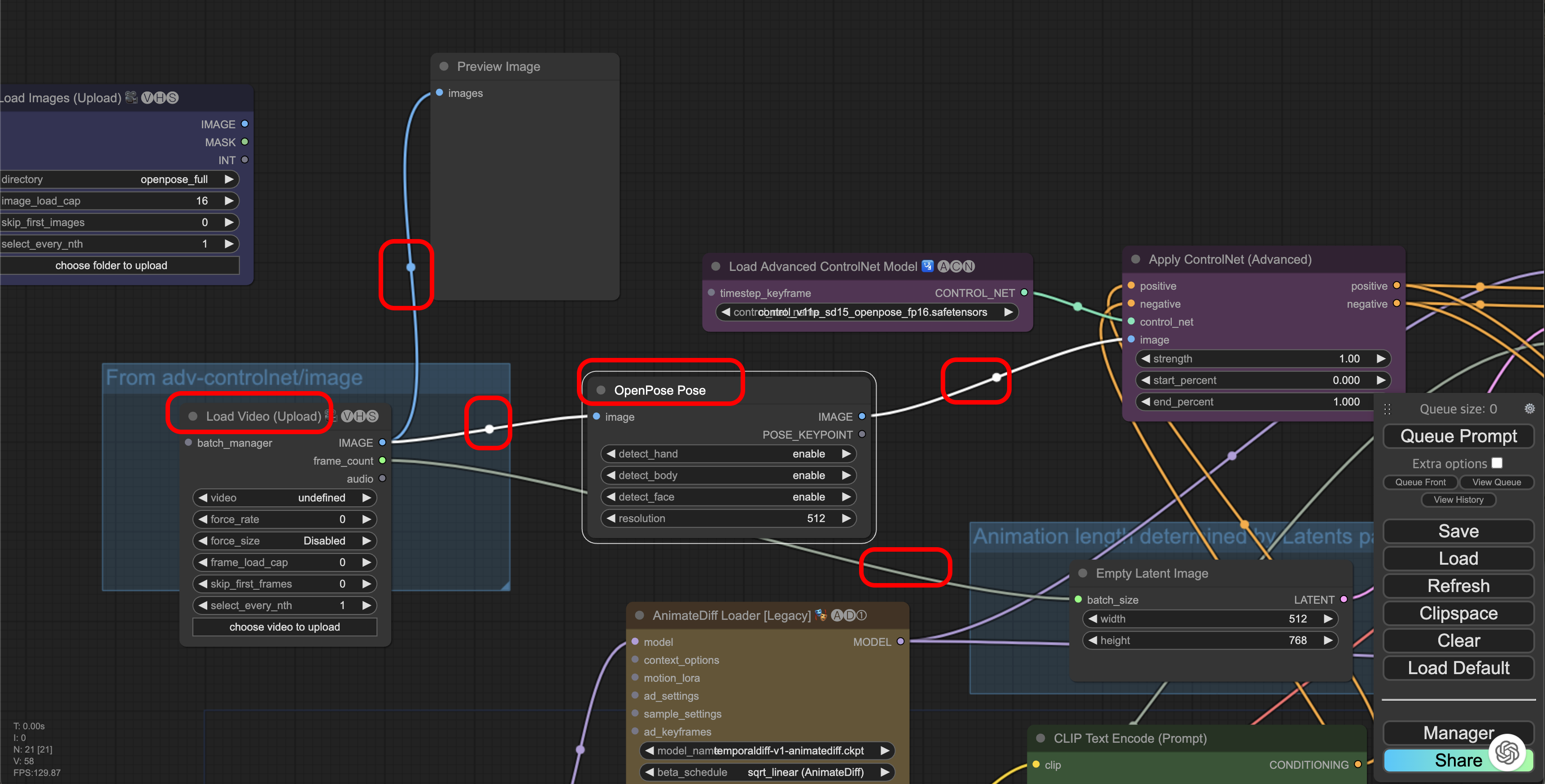This screenshot has height=784, width=1545.
Task: Collapse the OpenPose Pose node via its title dot
Action: [601, 391]
